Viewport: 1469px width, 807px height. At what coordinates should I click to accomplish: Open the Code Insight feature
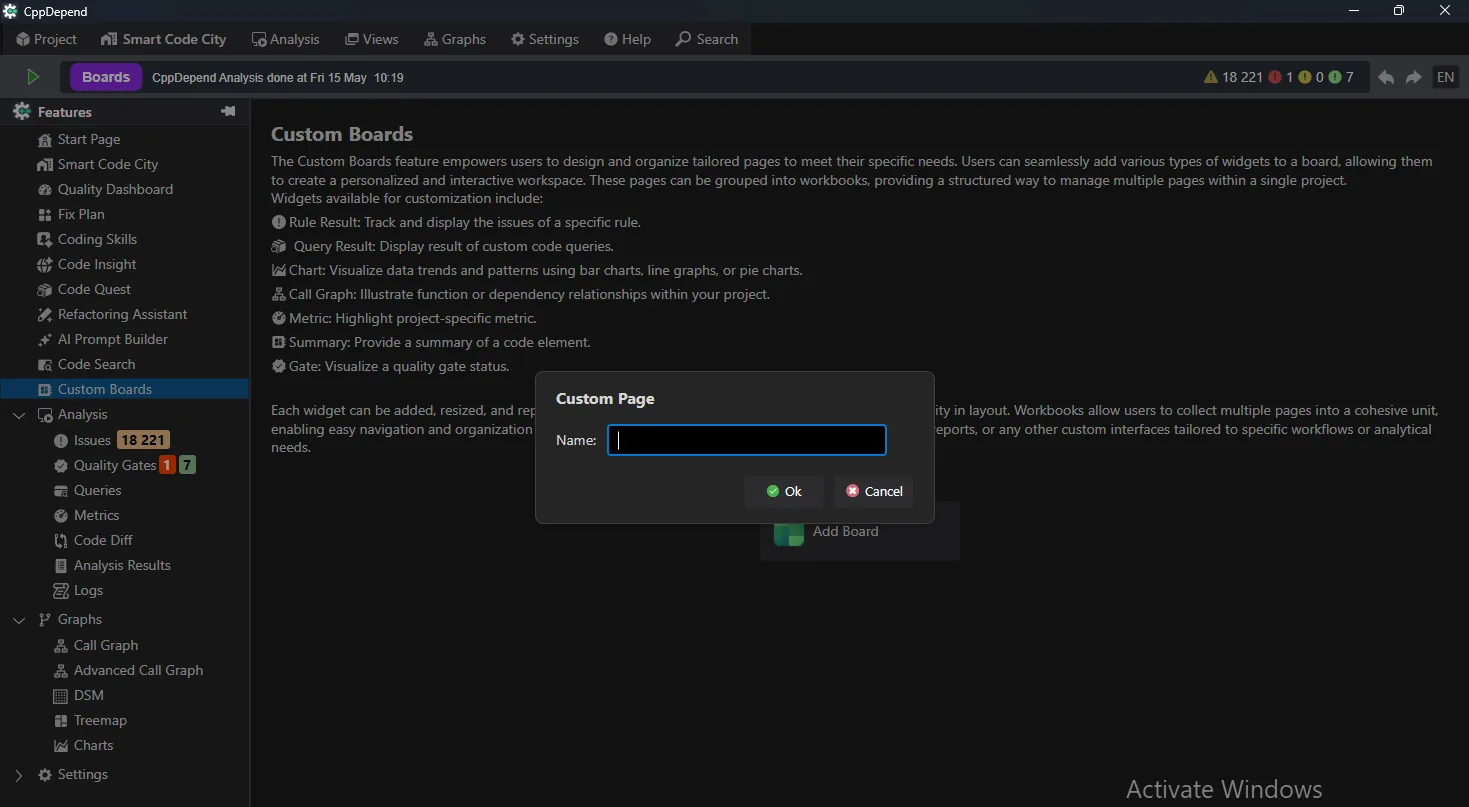(x=86, y=264)
